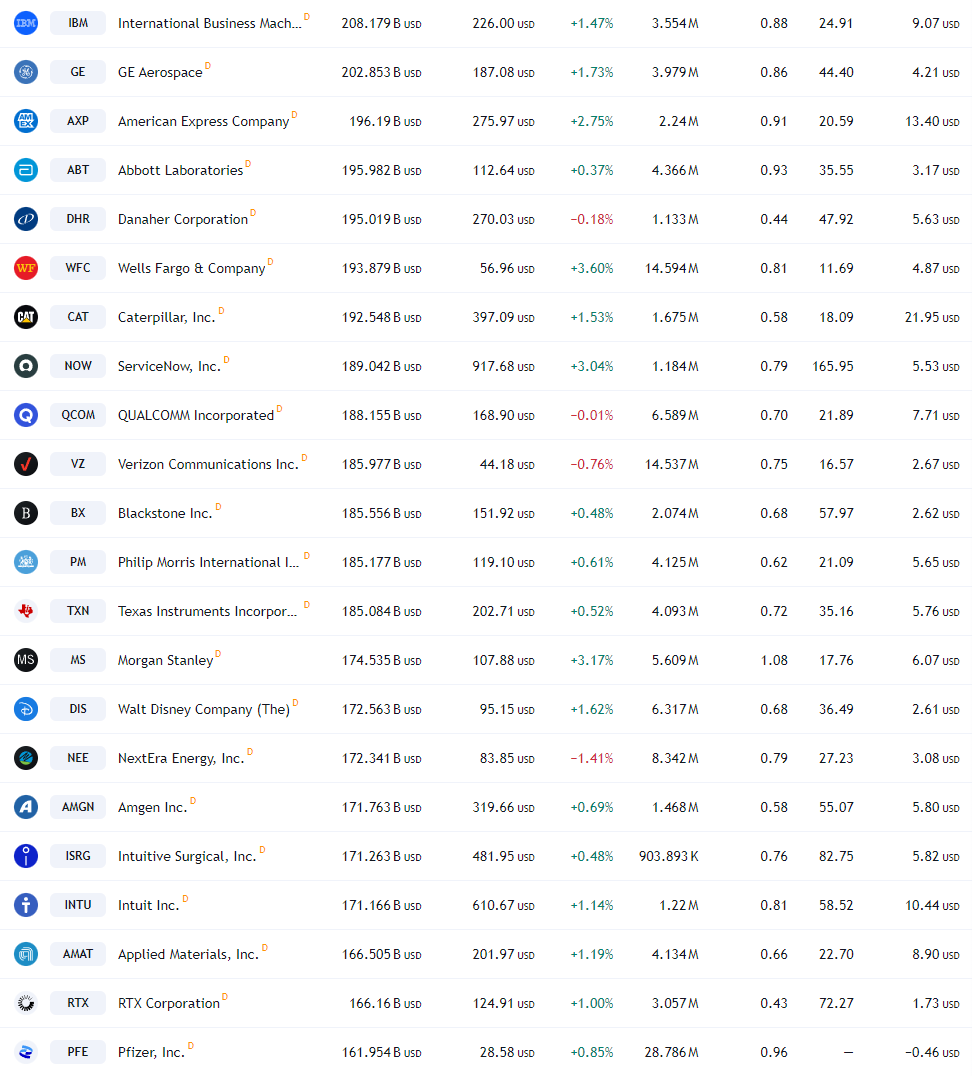Click the QUALCOMM logo icon
Image resolution: width=972 pixels, height=1076 pixels.
(x=26, y=415)
